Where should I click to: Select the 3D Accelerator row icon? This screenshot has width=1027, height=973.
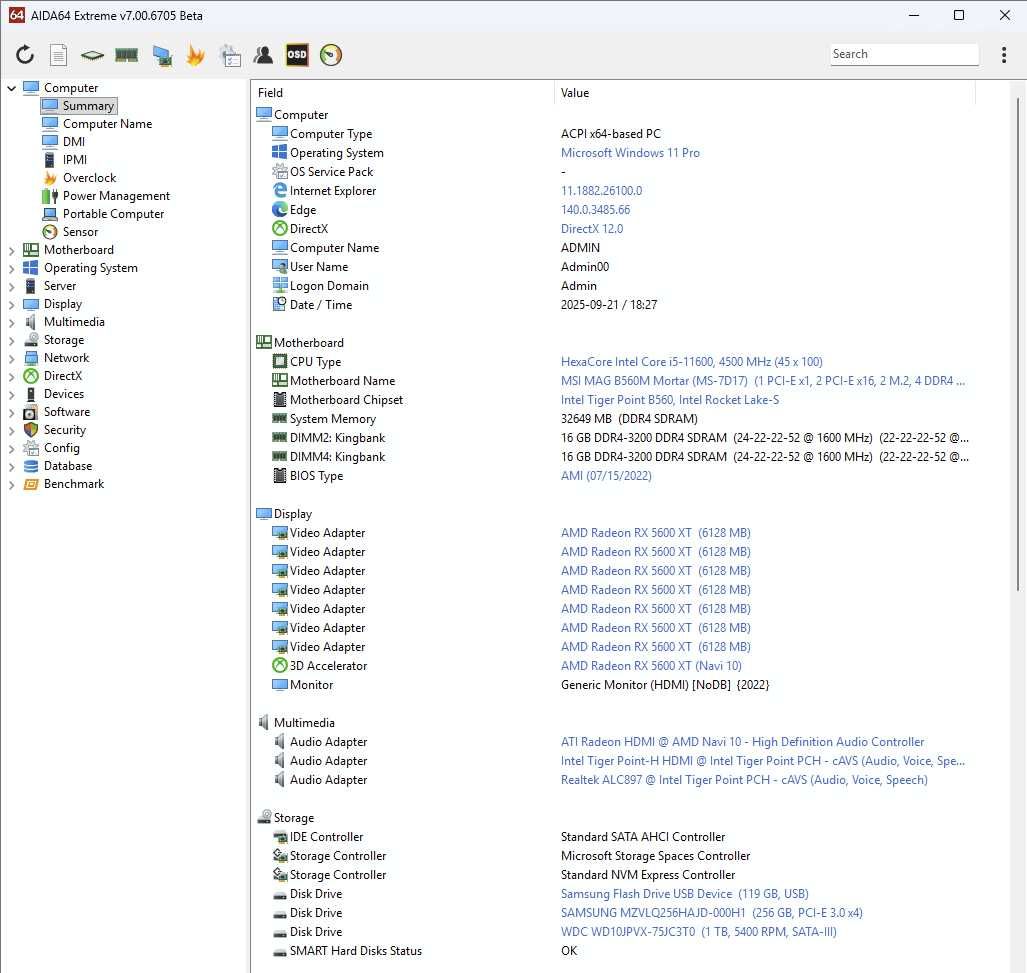[280, 665]
